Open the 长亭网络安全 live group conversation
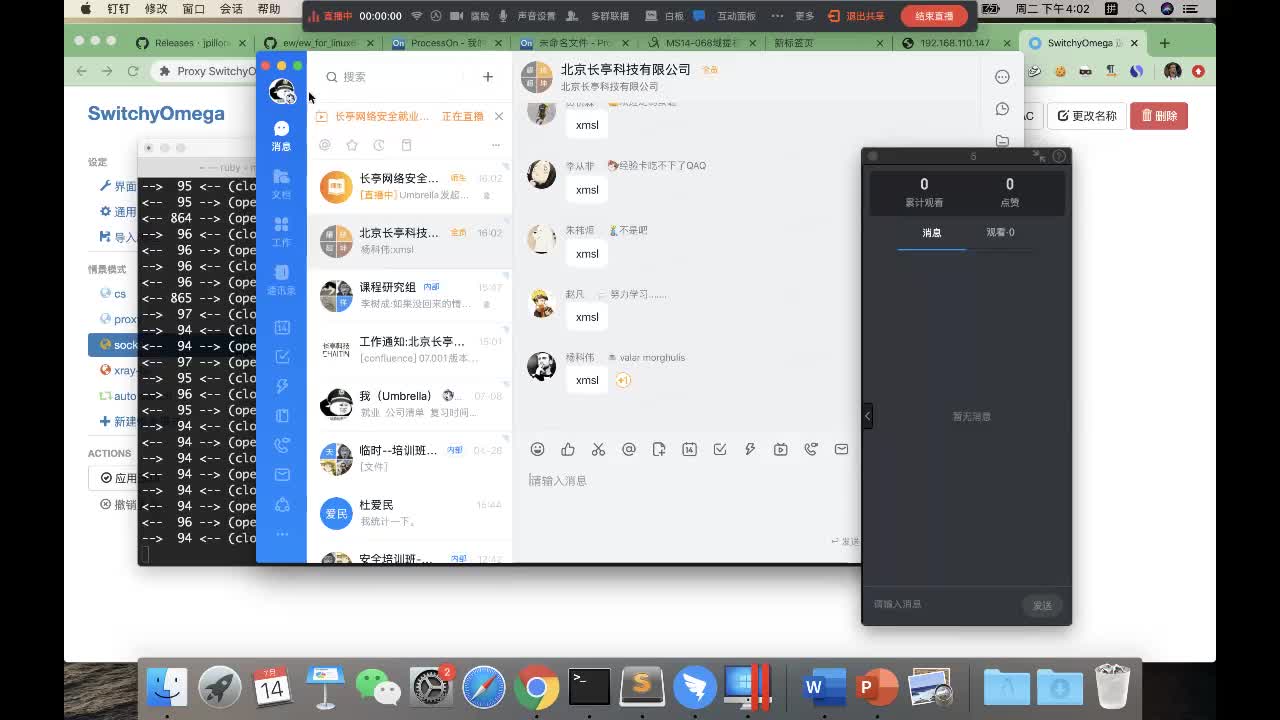Screen dimensions: 1280x720 410,186
